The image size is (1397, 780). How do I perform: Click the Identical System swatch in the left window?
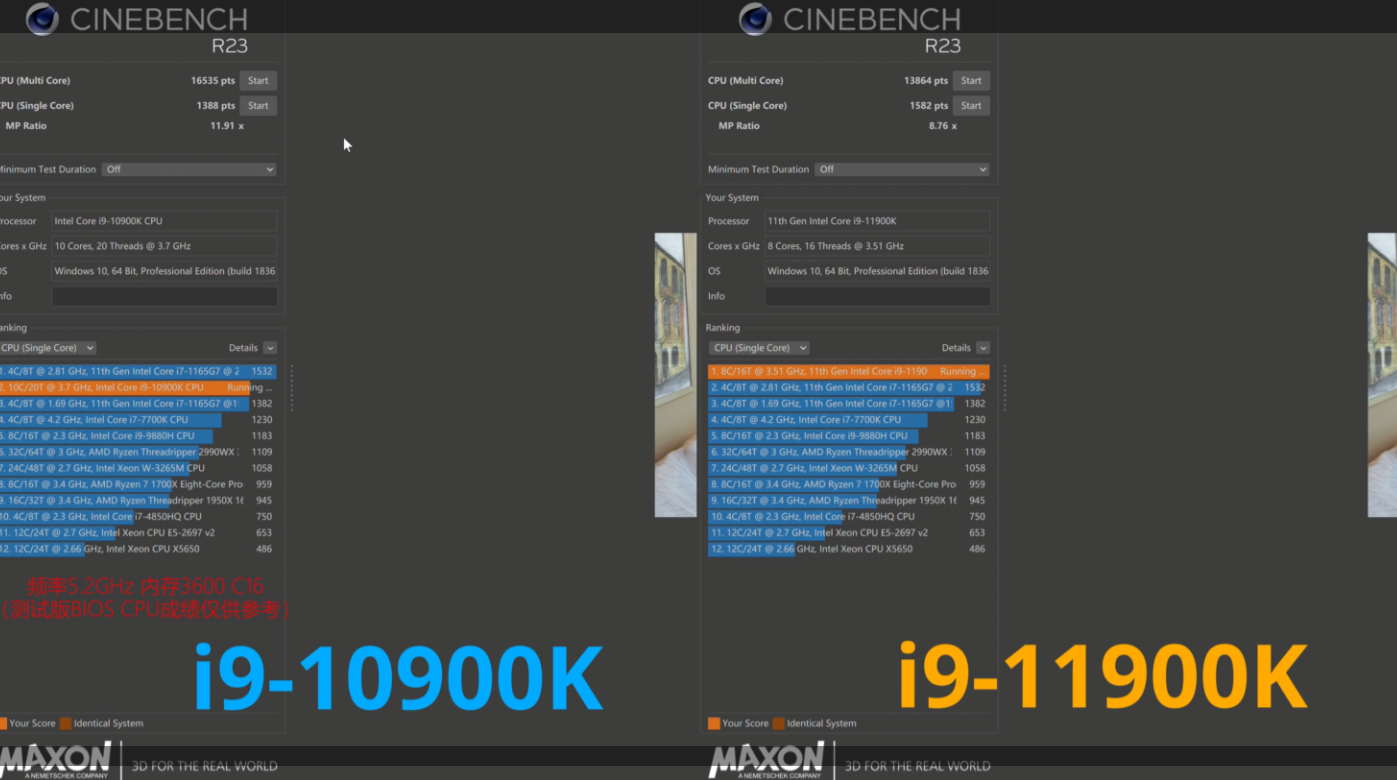pyautogui.click(x=65, y=724)
